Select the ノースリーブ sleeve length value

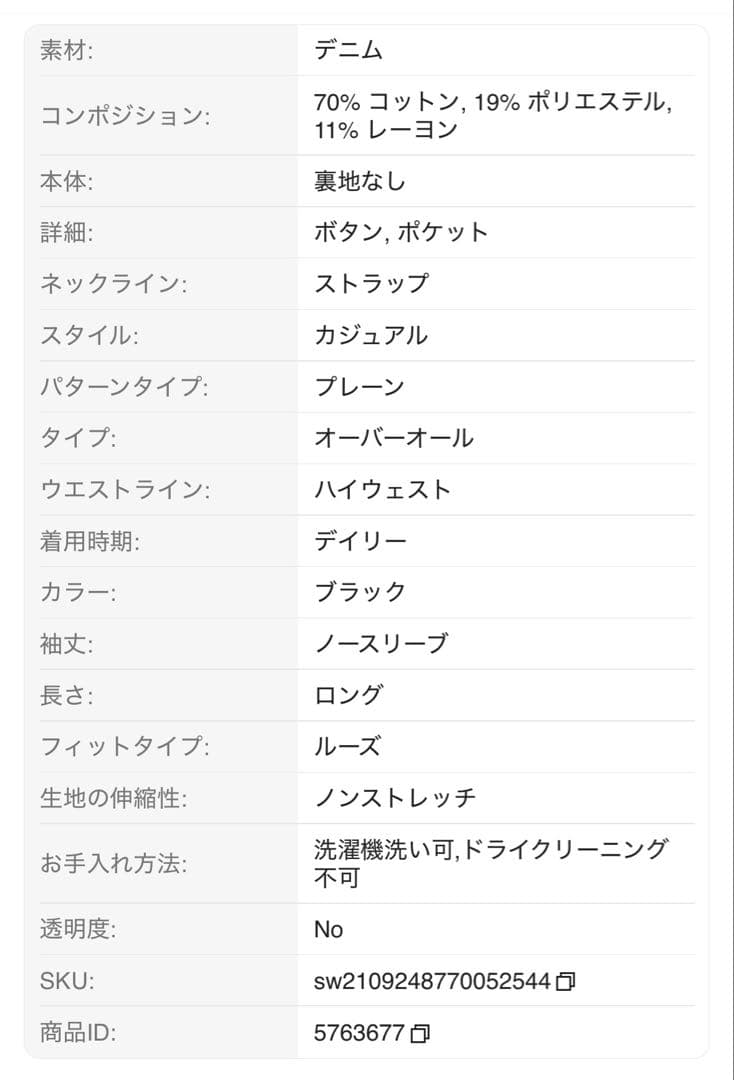click(x=381, y=644)
